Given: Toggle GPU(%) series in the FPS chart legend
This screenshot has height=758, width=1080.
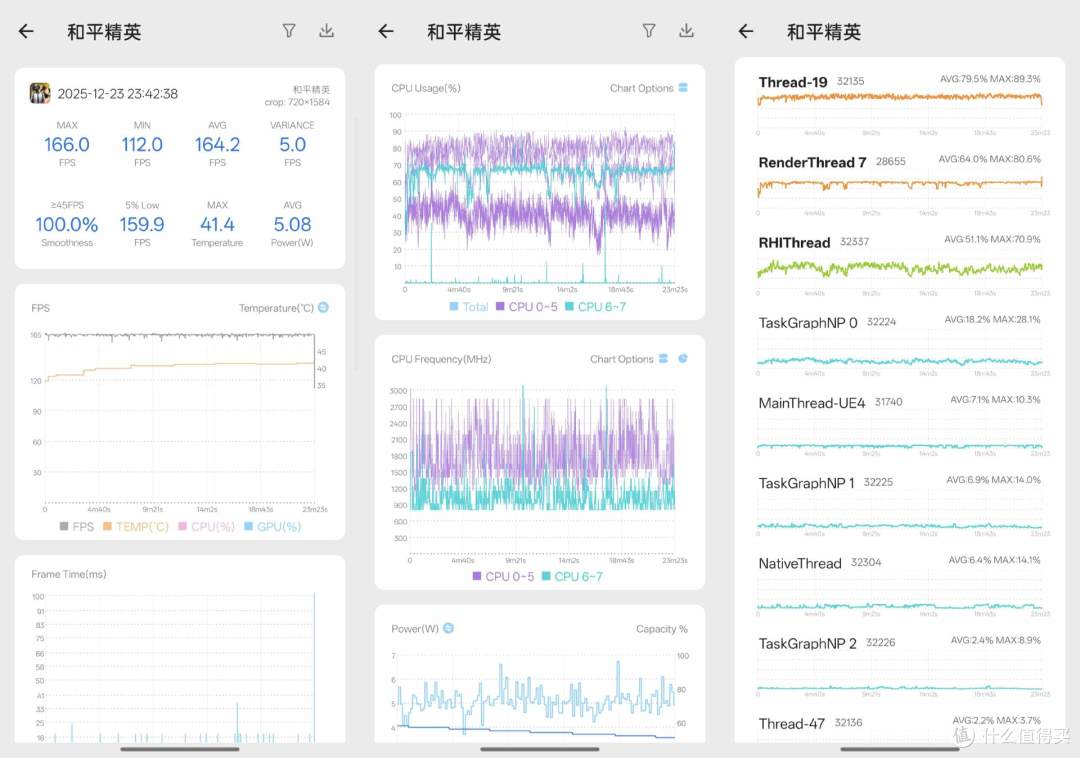Looking at the screenshot, I should click(273, 527).
